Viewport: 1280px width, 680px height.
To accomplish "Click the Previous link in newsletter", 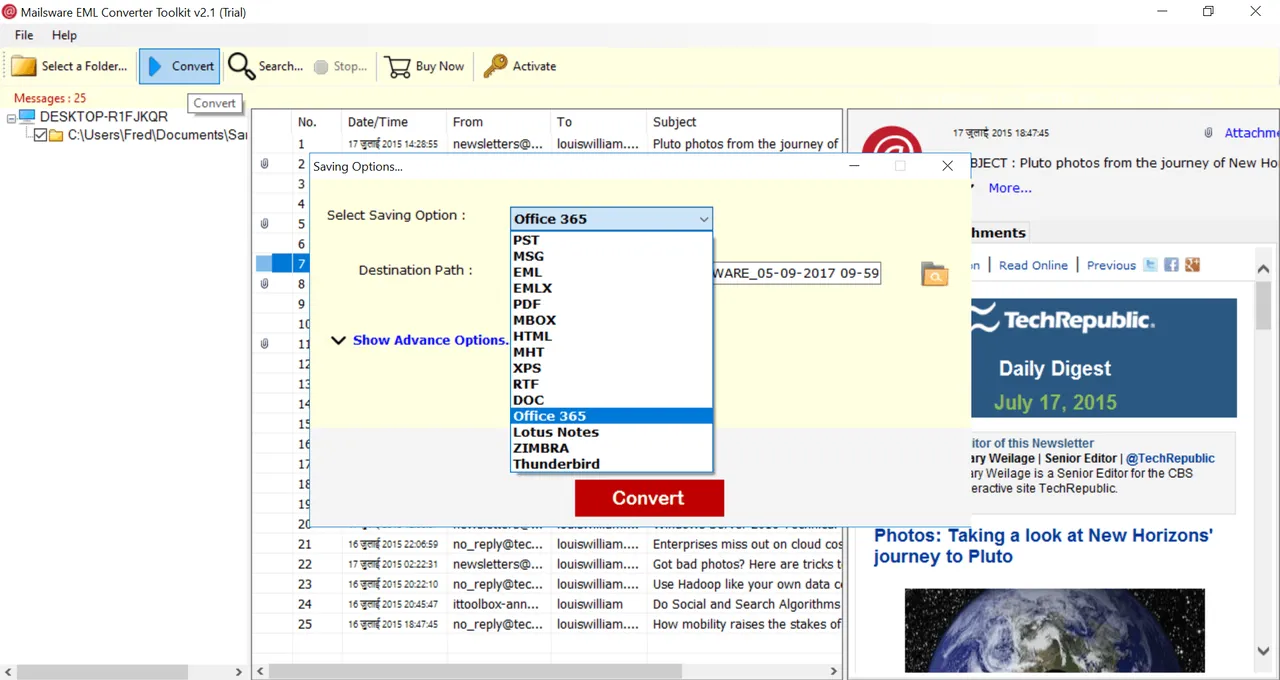I will tap(1111, 265).
